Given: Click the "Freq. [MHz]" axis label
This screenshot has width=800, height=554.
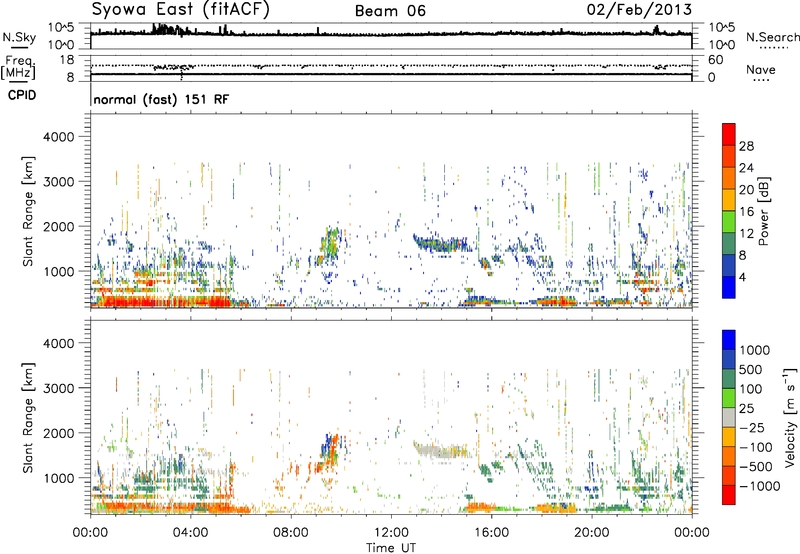Looking at the screenshot, I should pyautogui.click(x=18, y=67).
